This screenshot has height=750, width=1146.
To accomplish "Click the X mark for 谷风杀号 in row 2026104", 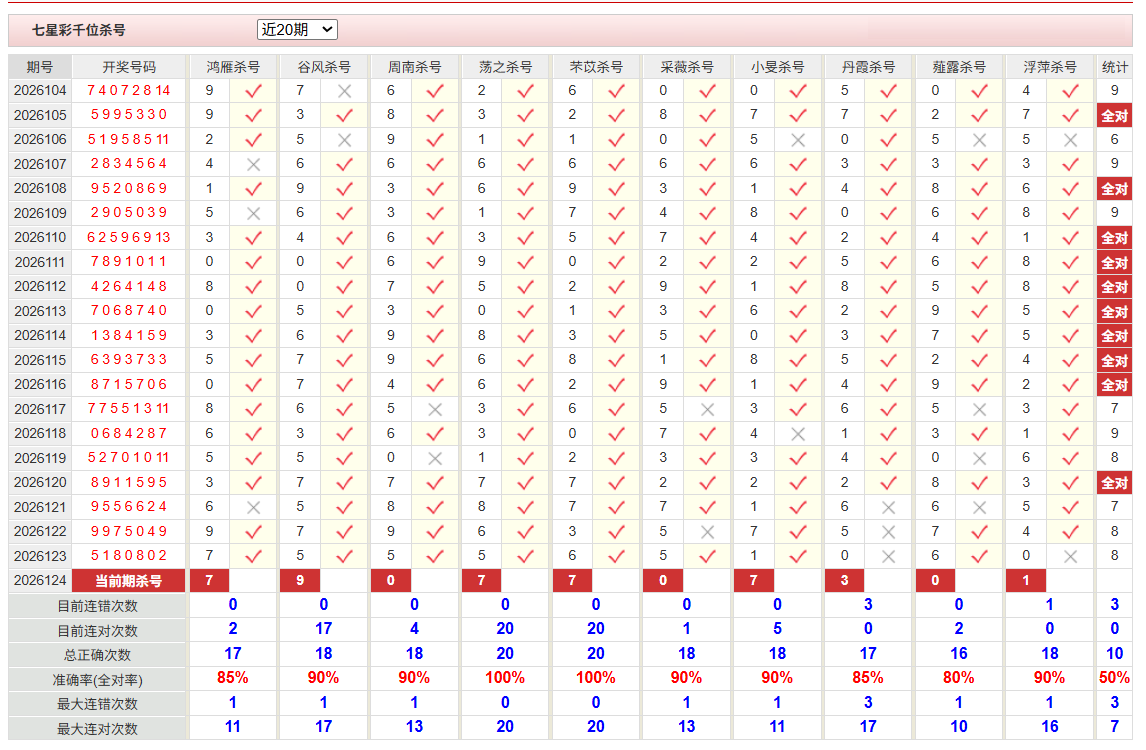I will click(x=344, y=91).
